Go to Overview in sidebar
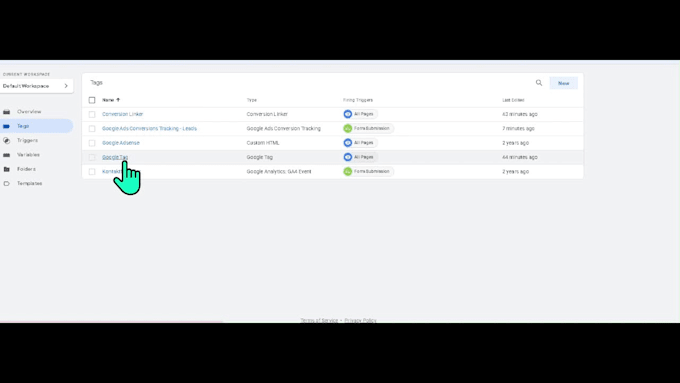The image size is (680, 383). pyautogui.click(x=29, y=112)
